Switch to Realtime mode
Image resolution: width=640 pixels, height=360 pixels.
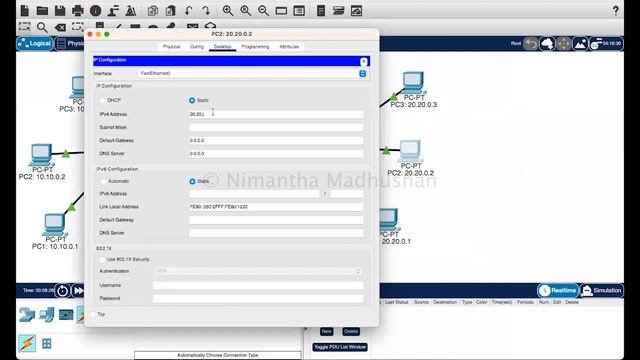558,291
